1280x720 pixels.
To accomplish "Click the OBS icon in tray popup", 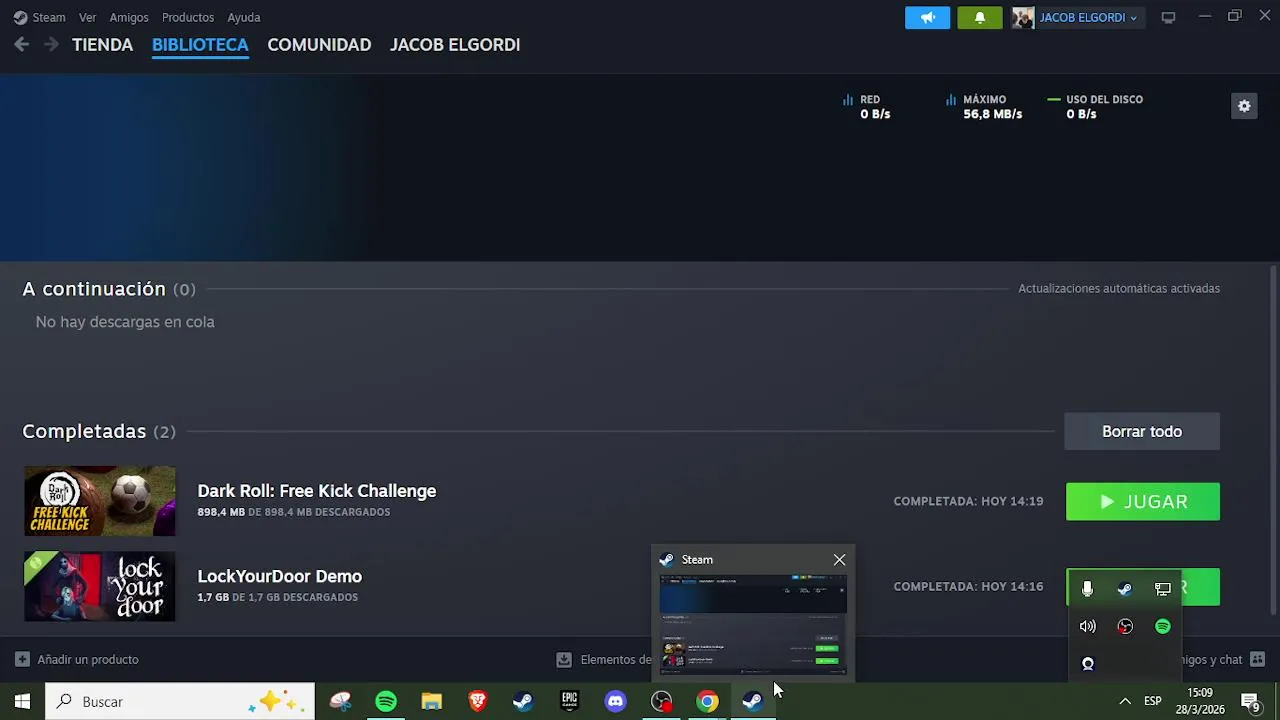I will [1125, 626].
